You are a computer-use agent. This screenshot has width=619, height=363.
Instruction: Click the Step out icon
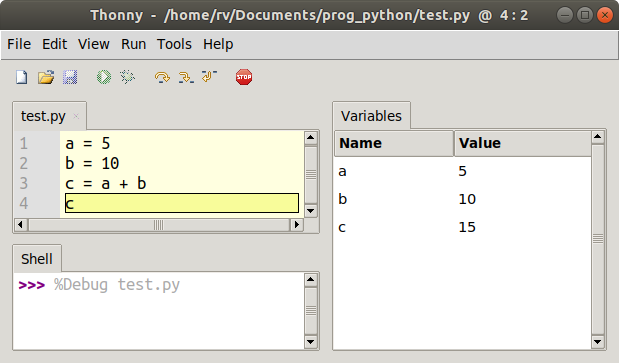tap(209, 76)
